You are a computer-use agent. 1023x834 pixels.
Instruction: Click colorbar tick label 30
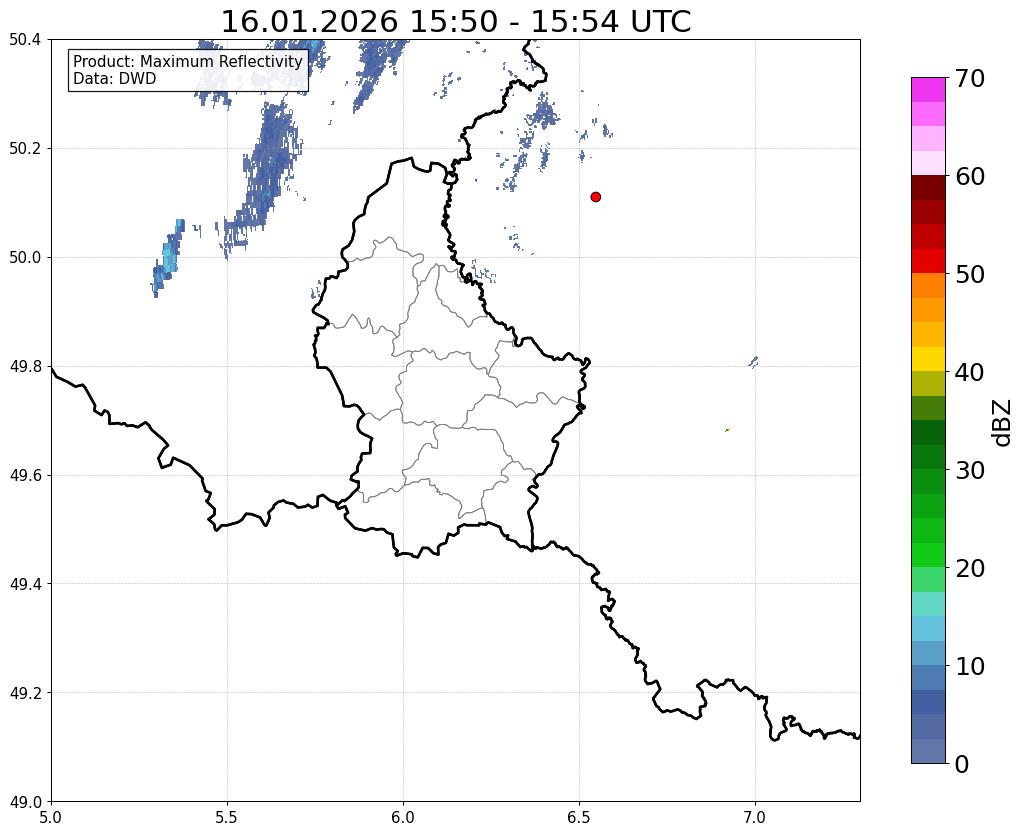970,470
